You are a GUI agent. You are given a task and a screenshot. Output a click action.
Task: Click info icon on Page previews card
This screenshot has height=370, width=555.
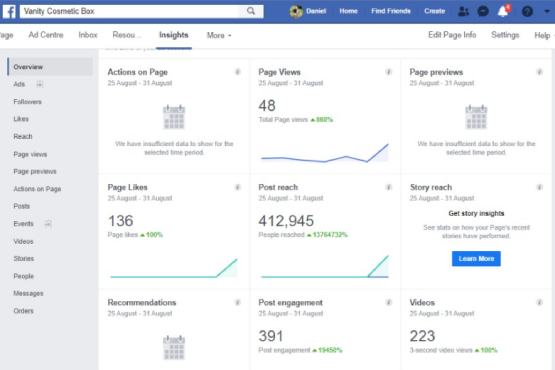[x=539, y=72]
